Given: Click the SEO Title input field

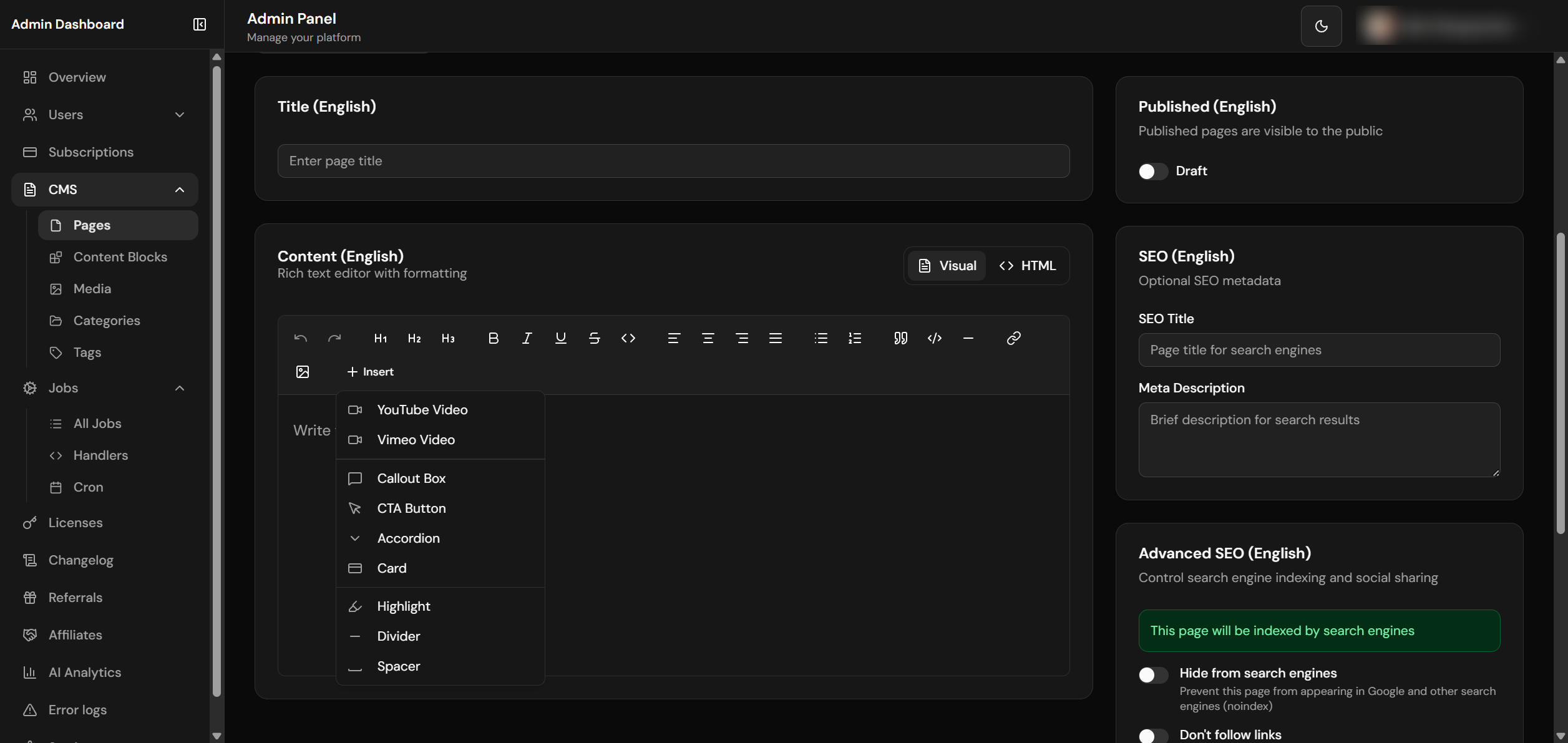Looking at the screenshot, I should [x=1319, y=350].
